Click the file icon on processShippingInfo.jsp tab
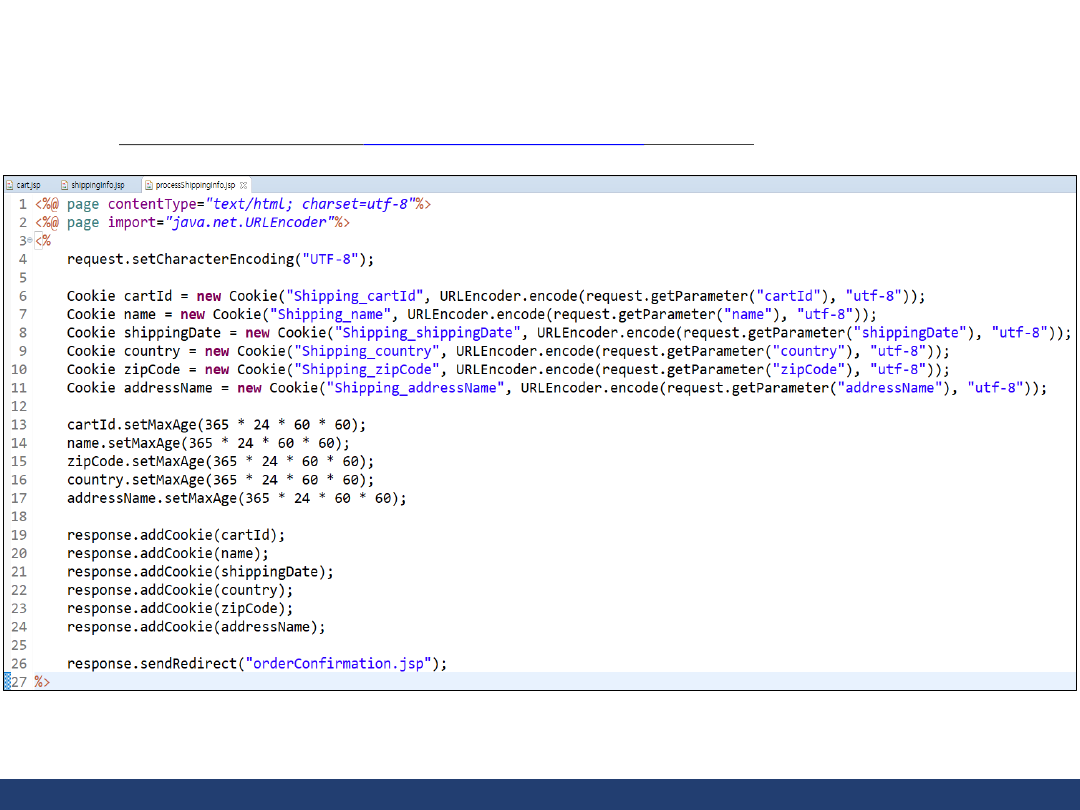Screen dimensions: 1080x810 [x=148, y=185]
